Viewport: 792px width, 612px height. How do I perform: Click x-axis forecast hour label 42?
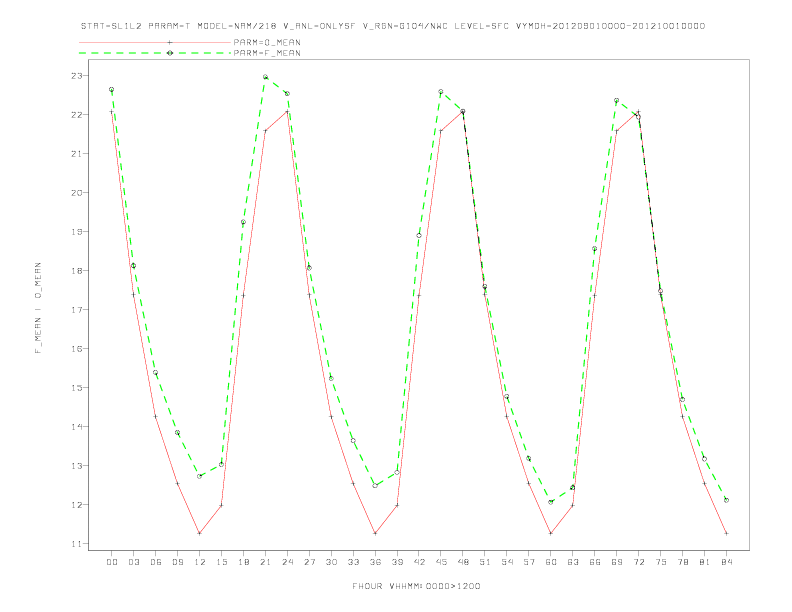419,562
